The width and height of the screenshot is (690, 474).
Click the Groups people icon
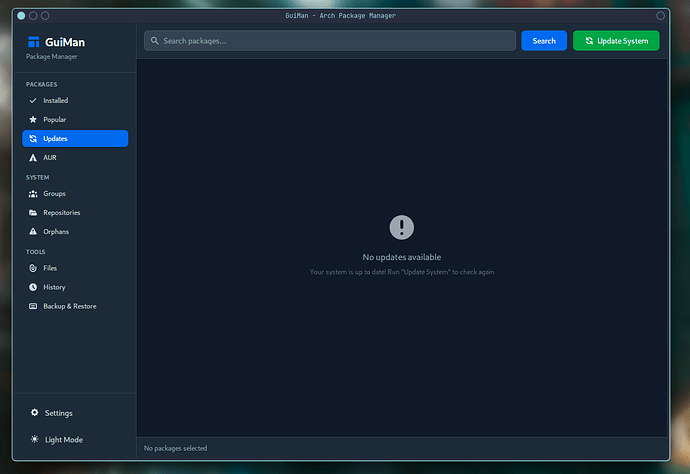[33, 194]
